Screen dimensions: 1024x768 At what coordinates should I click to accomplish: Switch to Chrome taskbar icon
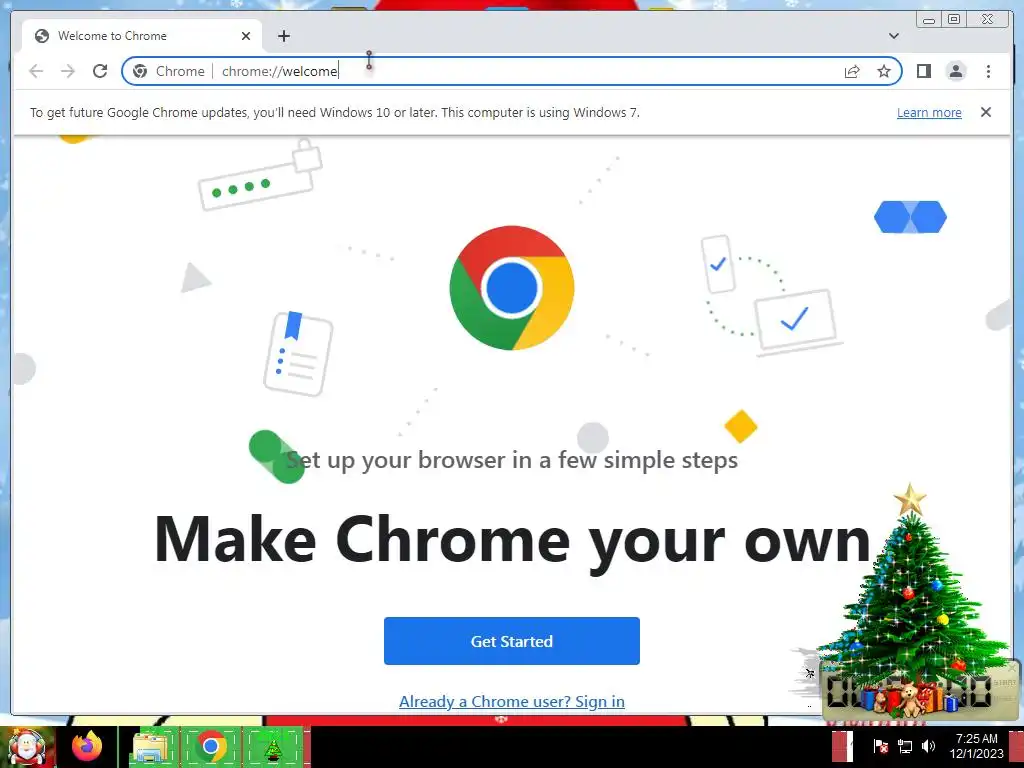pyautogui.click(x=210, y=746)
